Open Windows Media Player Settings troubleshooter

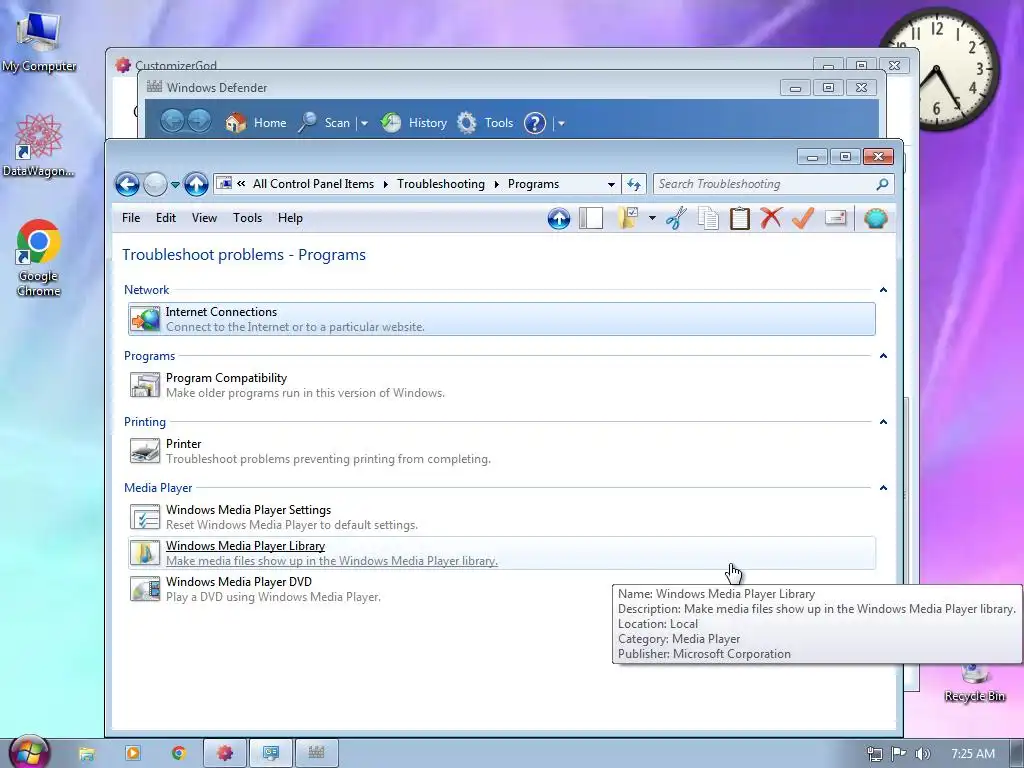pyautogui.click(x=502, y=517)
